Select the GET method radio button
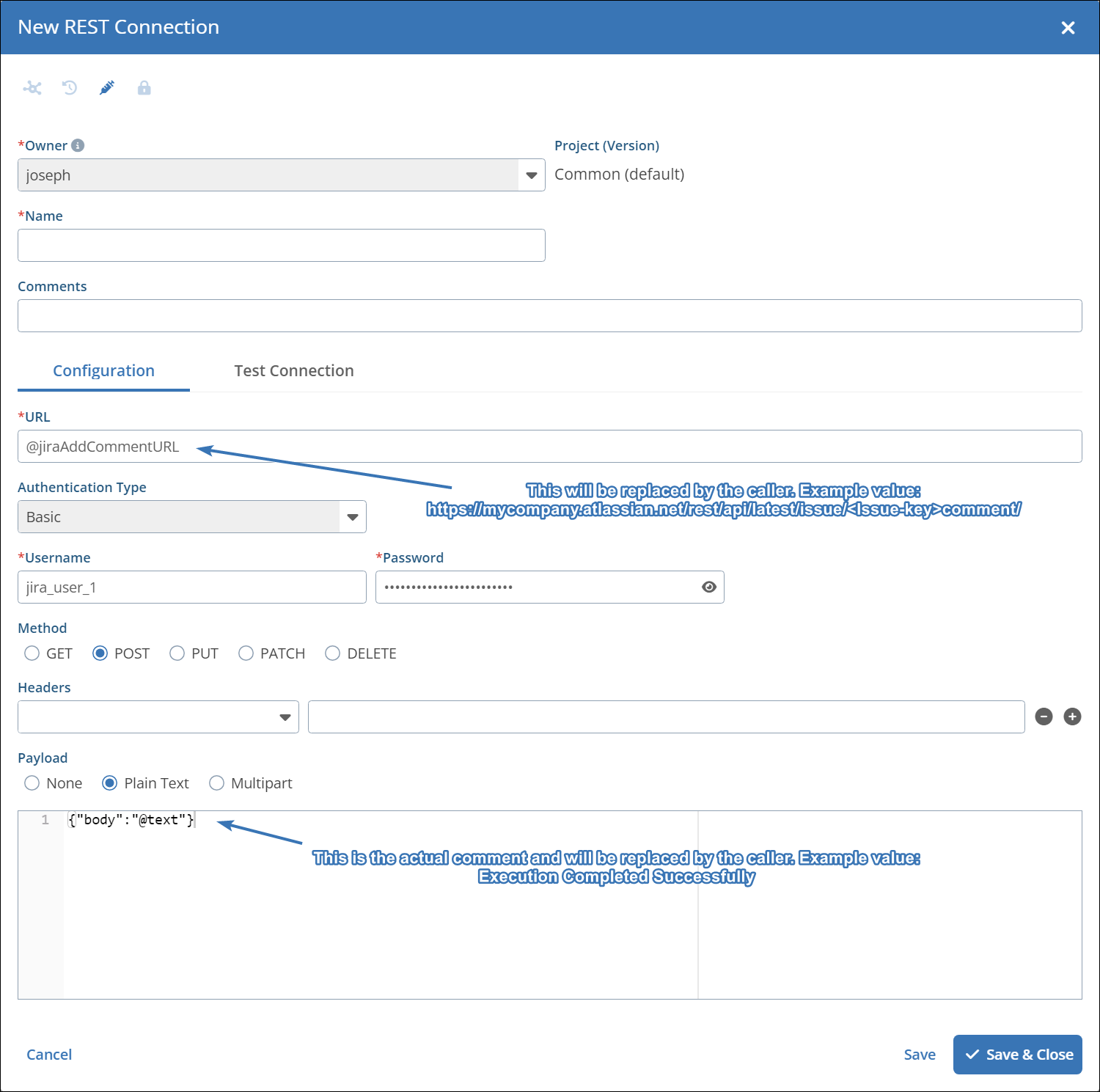Image resolution: width=1100 pixels, height=1092 pixels. pos(32,653)
